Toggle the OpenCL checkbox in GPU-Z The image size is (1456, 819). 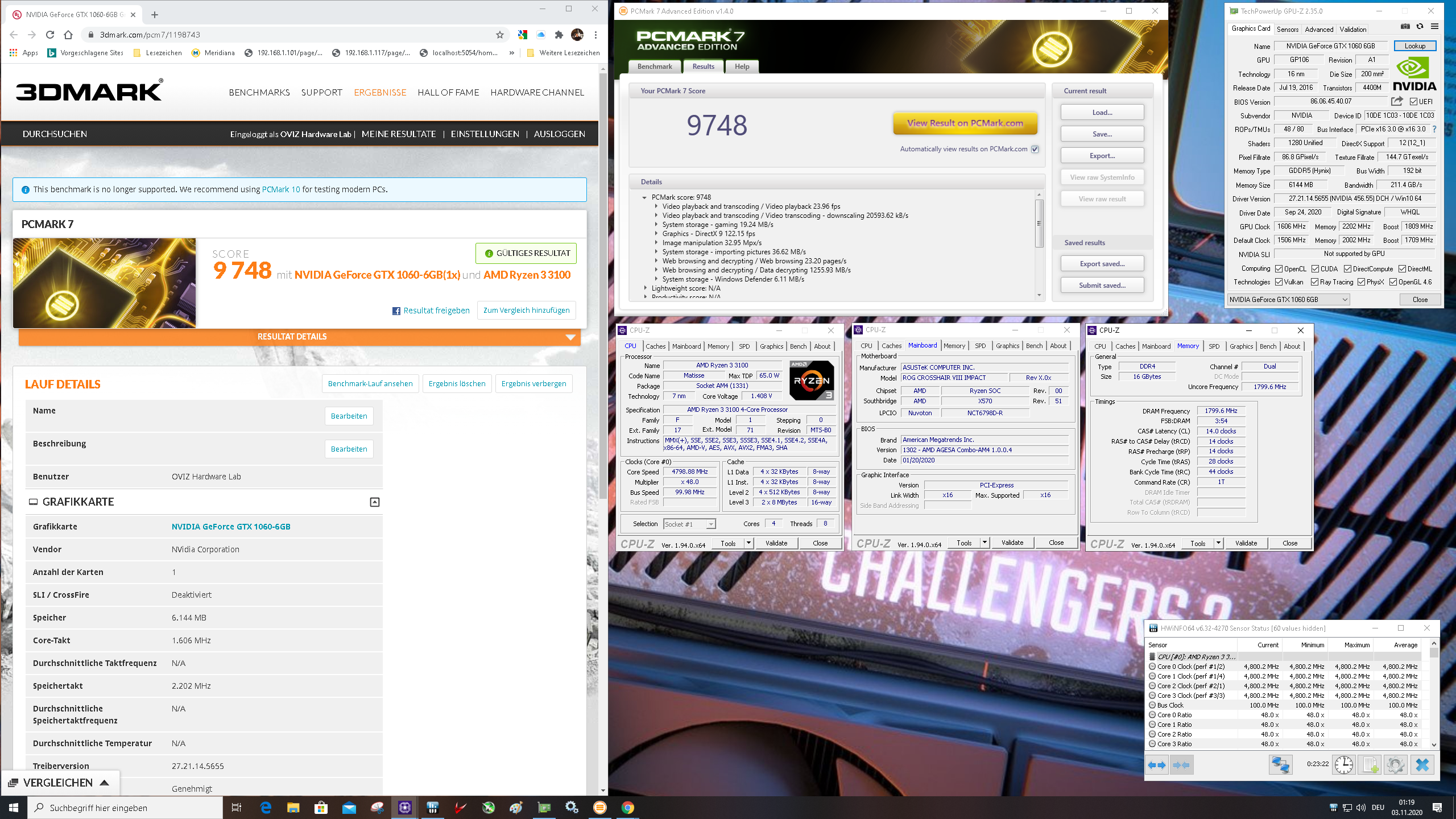(x=1279, y=269)
